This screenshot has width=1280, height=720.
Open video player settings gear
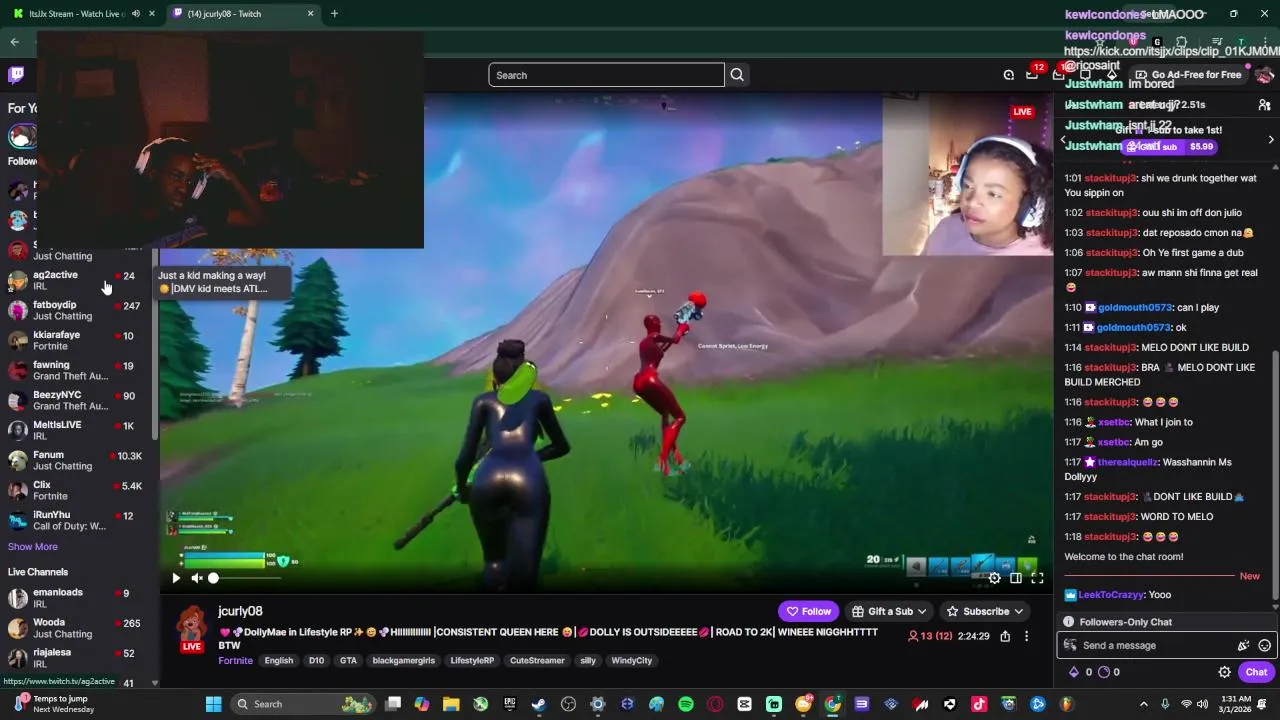click(994, 578)
